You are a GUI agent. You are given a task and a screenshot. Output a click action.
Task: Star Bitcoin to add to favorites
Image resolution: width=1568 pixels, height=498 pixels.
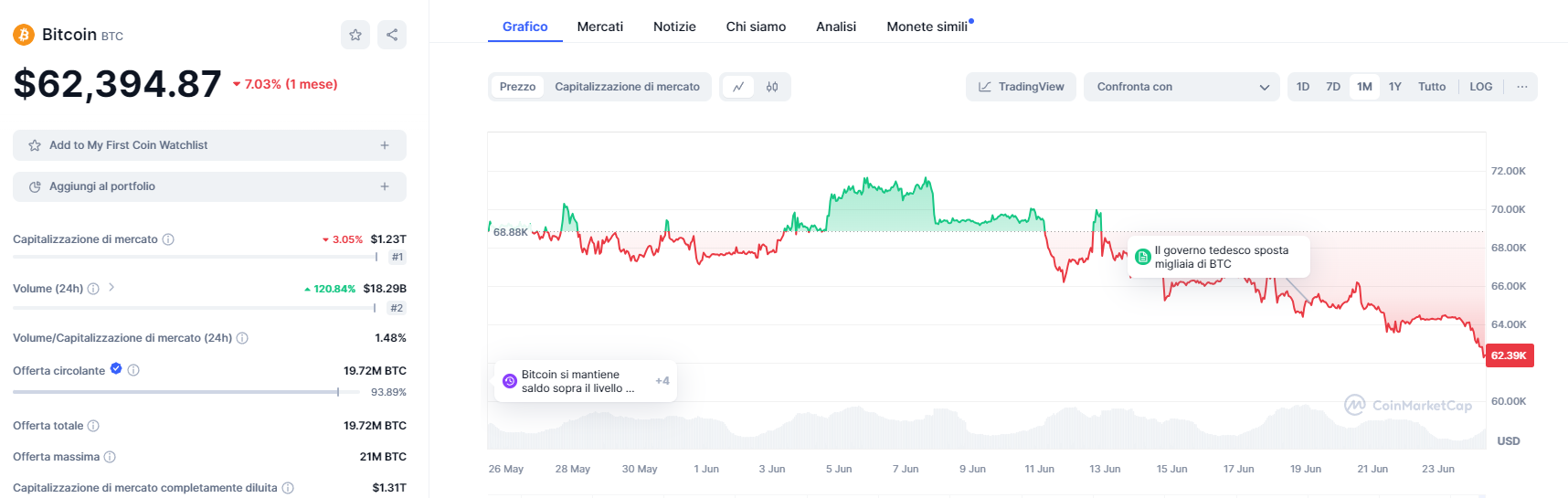click(355, 35)
